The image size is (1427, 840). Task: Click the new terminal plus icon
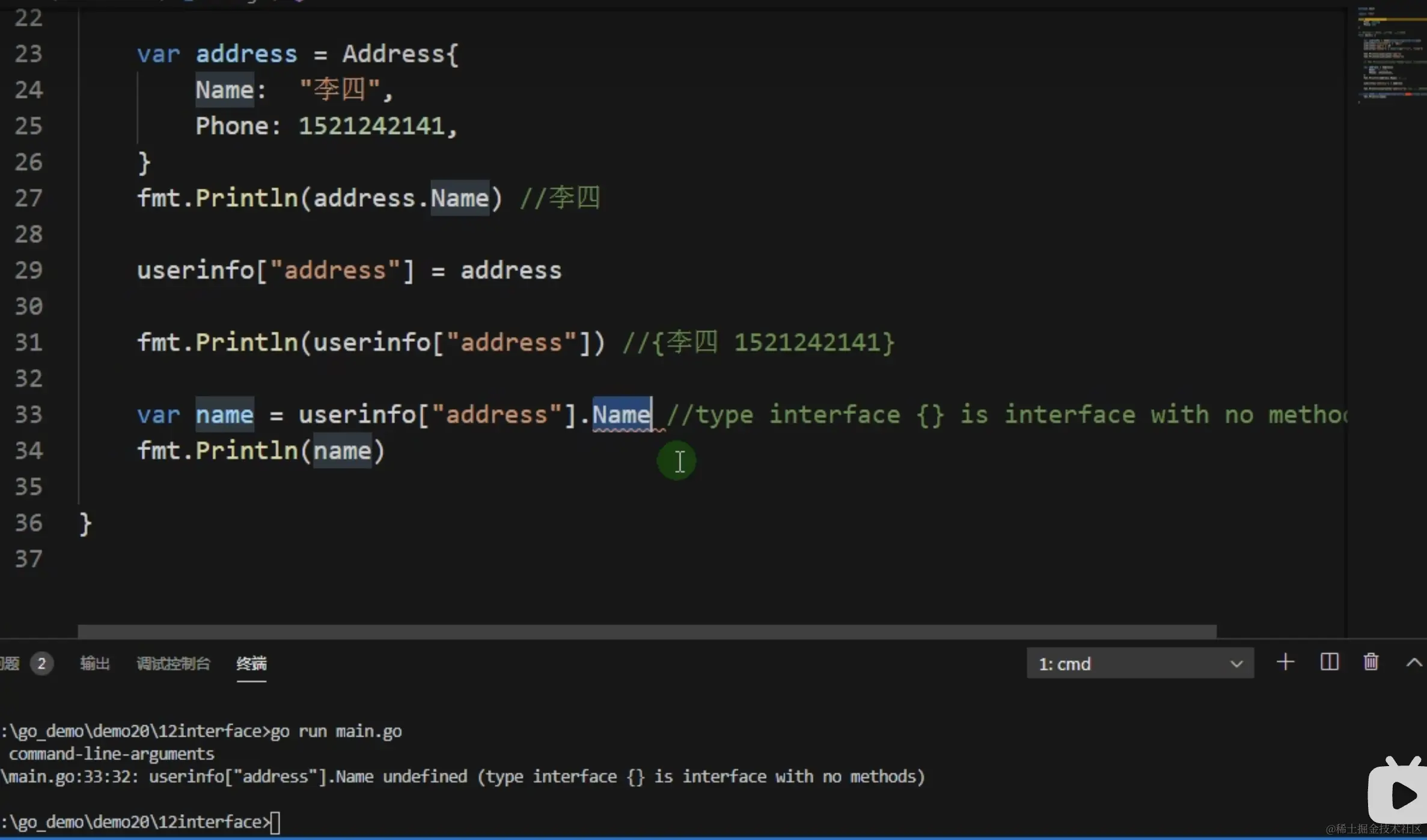pyautogui.click(x=1285, y=662)
